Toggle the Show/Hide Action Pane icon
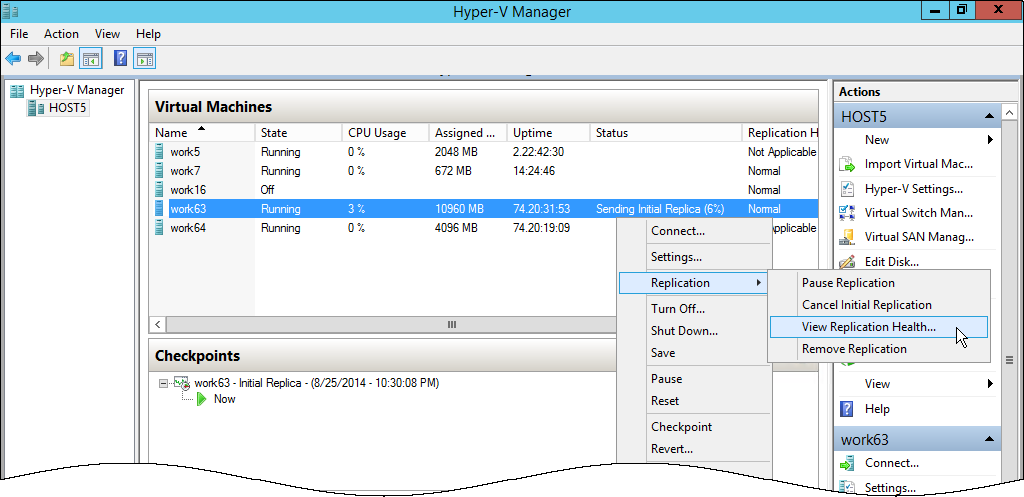1024x497 pixels. 145,59
